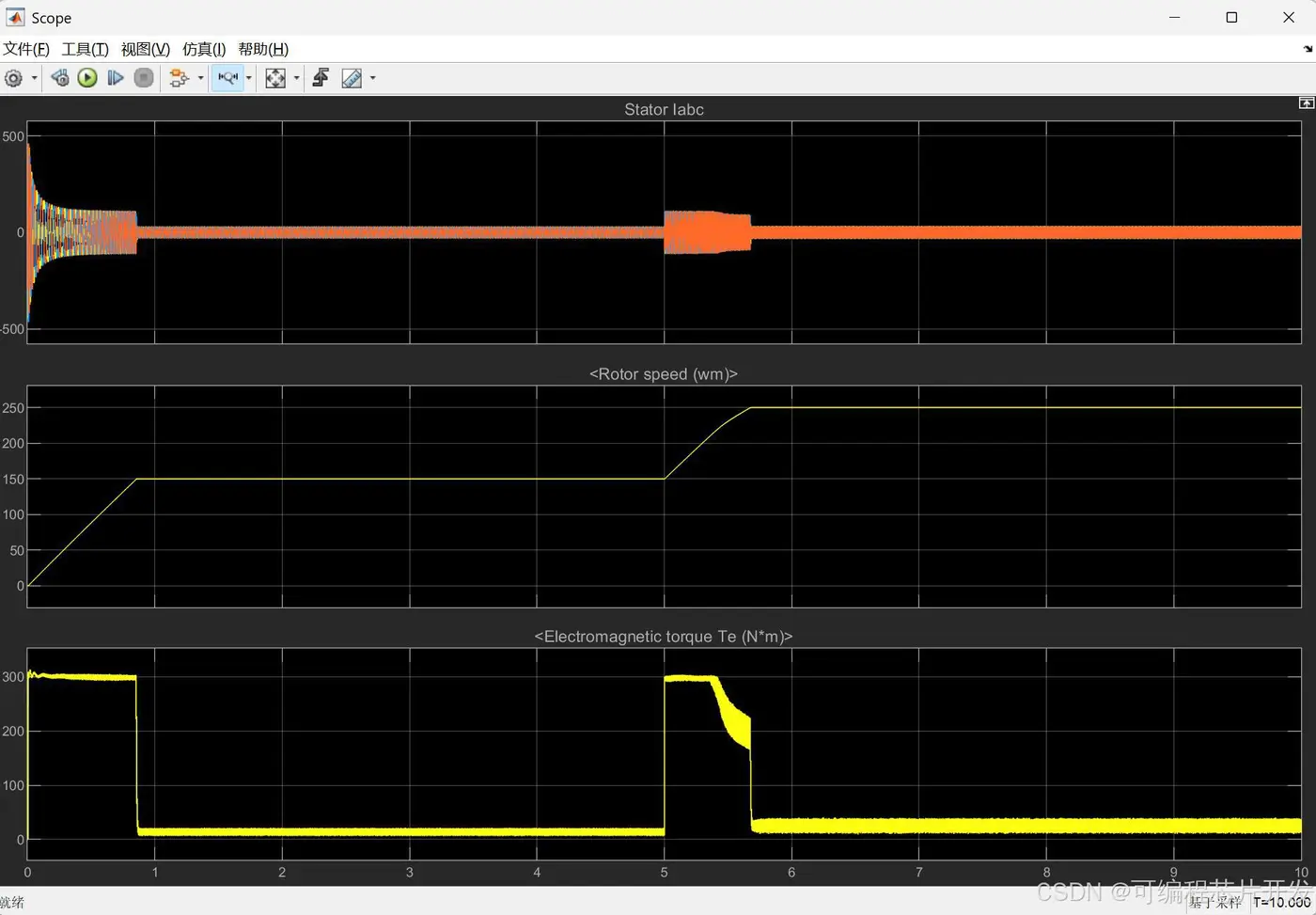Viewport: 1316px width, 915px height.
Task: Click the dock arrow at the menu bar's right end
Action: pos(1308,49)
